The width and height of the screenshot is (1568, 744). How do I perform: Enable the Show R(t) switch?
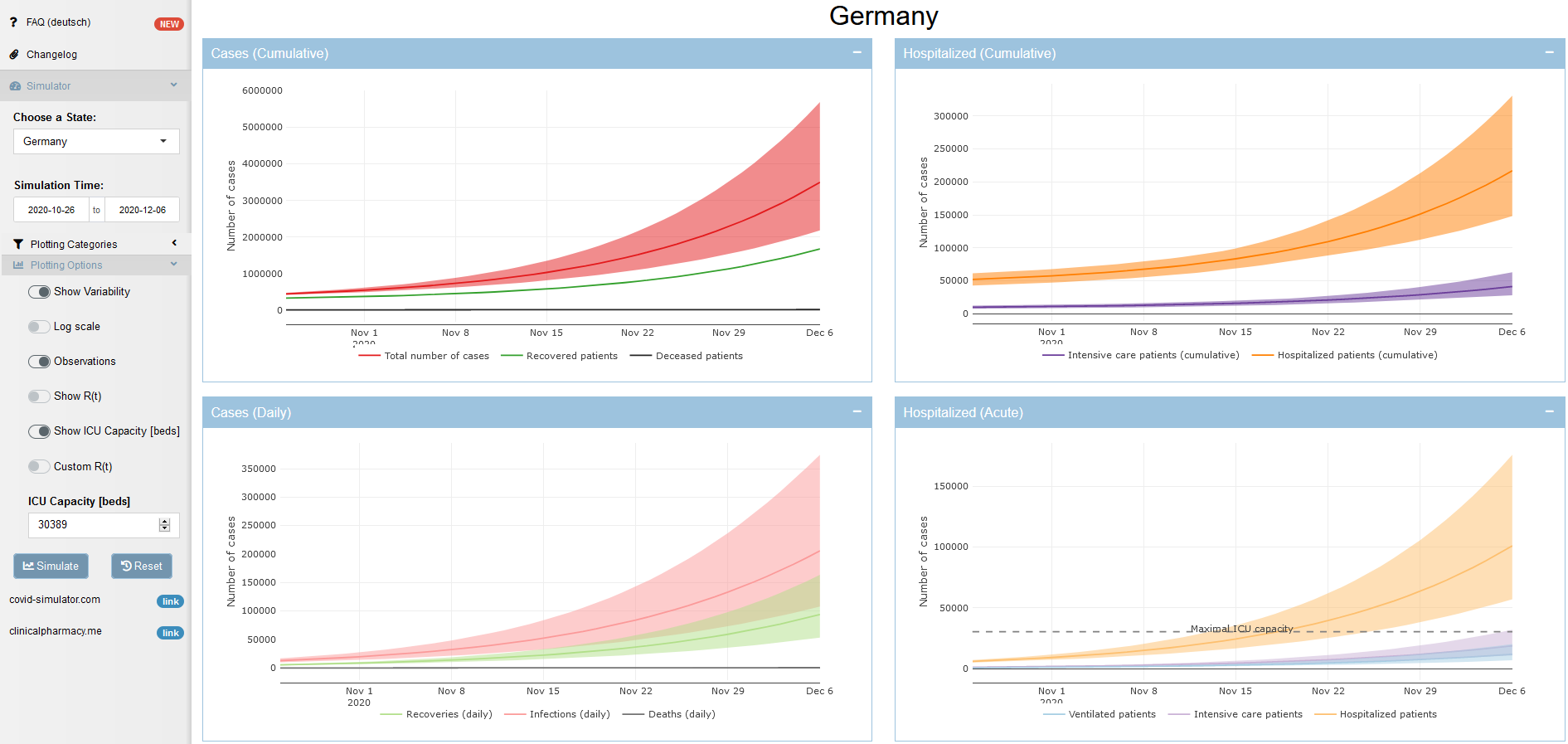click(x=39, y=396)
